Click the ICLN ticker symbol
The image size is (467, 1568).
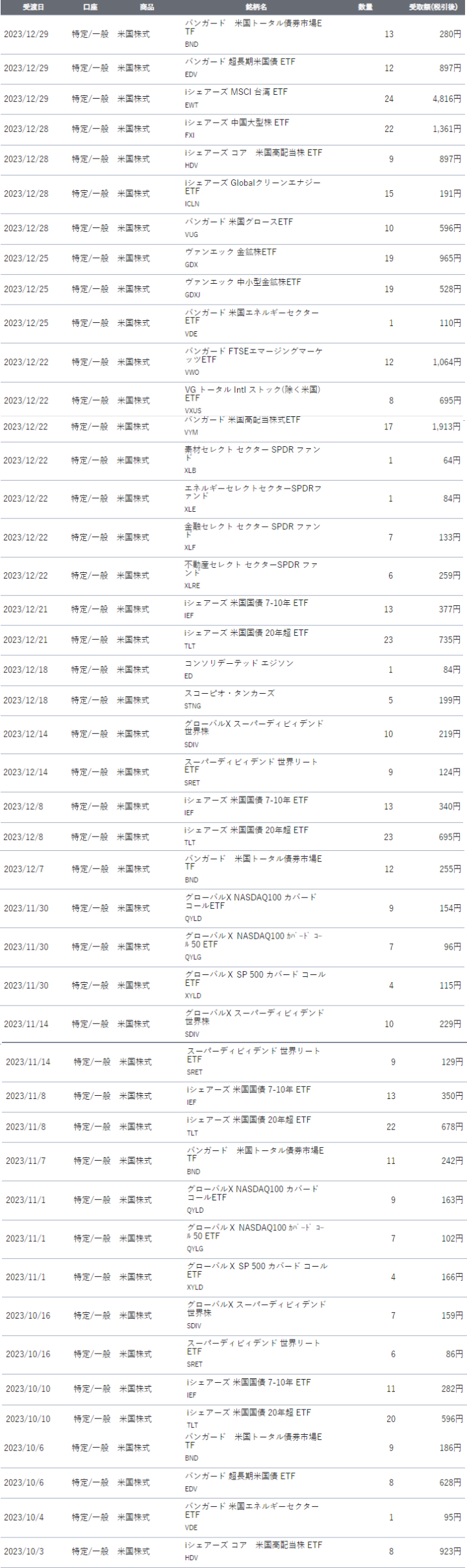pyautogui.click(x=192, y=204)
